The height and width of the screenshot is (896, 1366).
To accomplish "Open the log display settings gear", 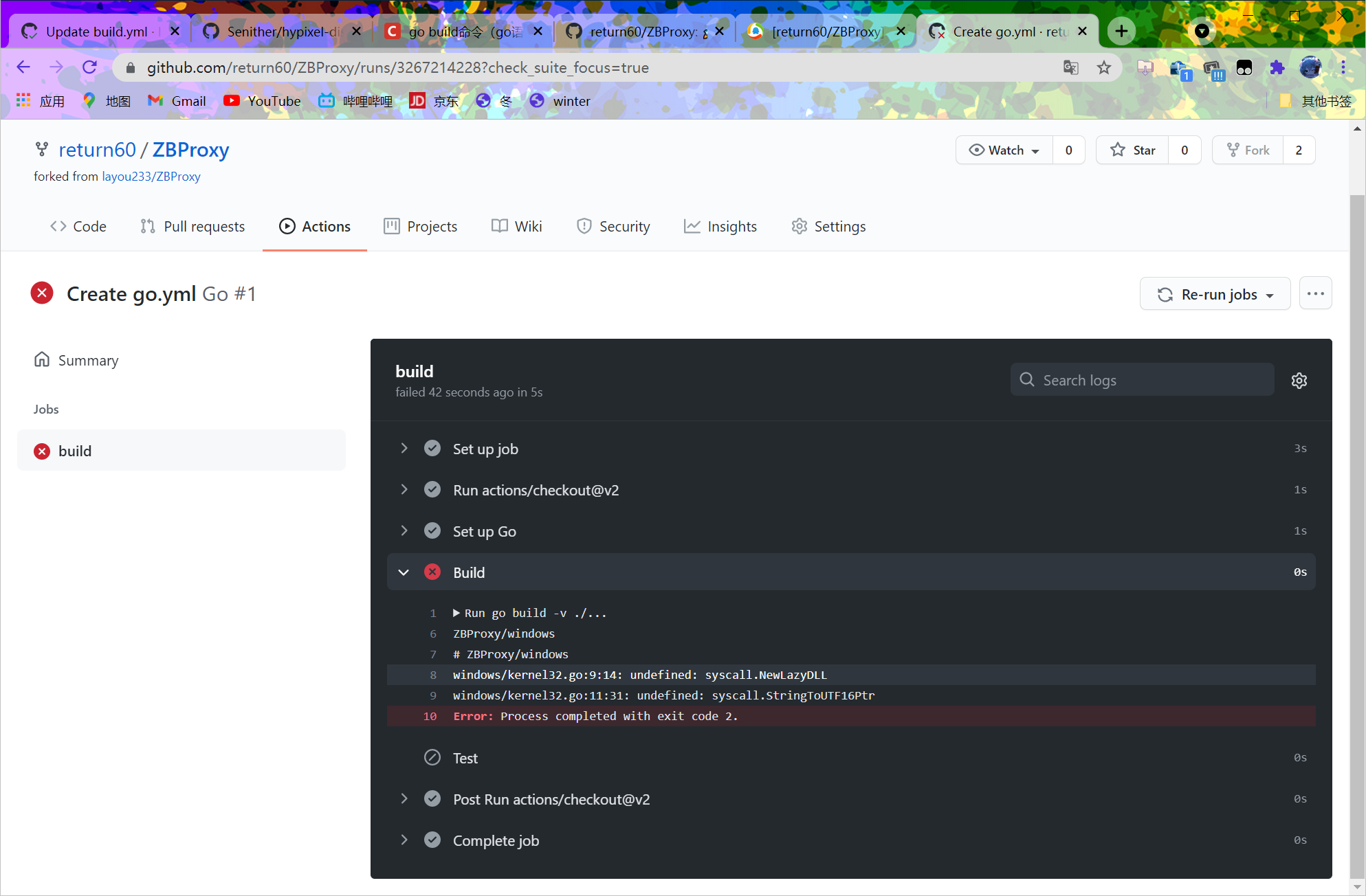I will pos(1299,380).
